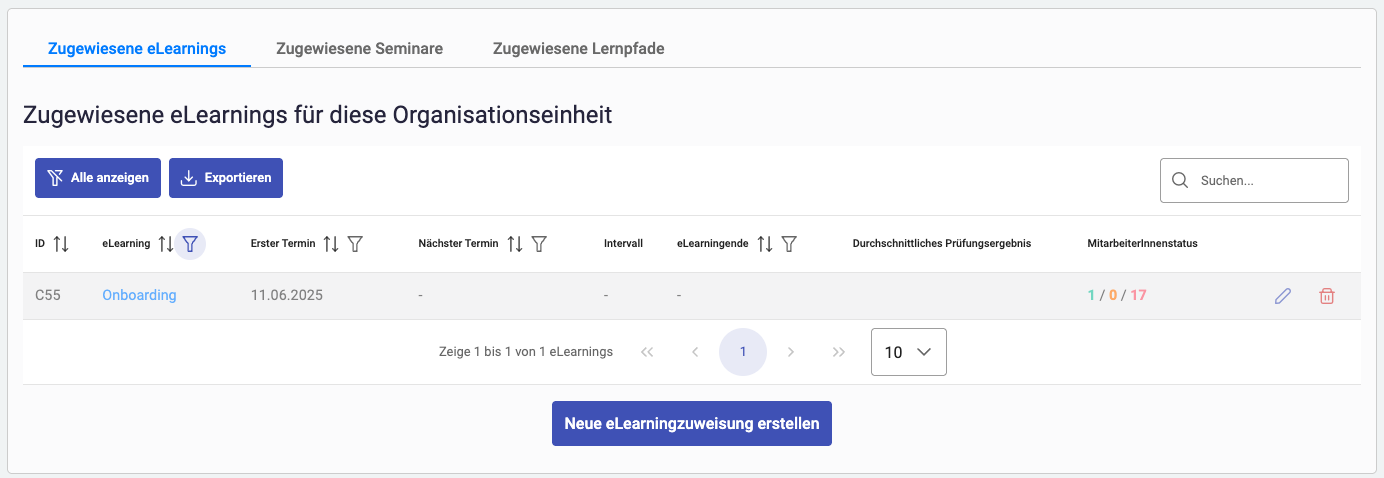Click the Alle anzeigen button
Image resolution: width=1384 pixels, height=478 pixels.
point(98,178)
